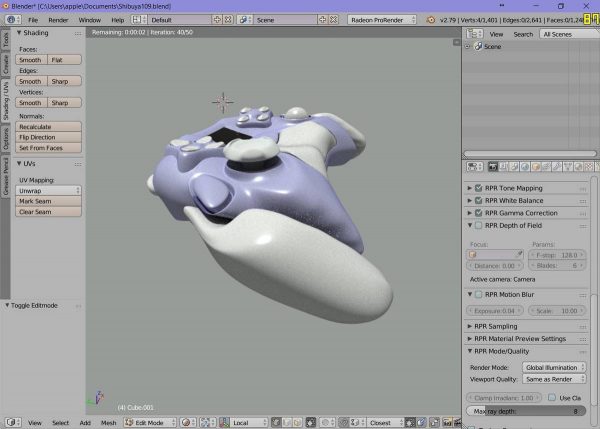This screenshot has width=600, height=429.
Task: Toggle the RPR Depth of Field checkbox
Action: click(478, 226)
